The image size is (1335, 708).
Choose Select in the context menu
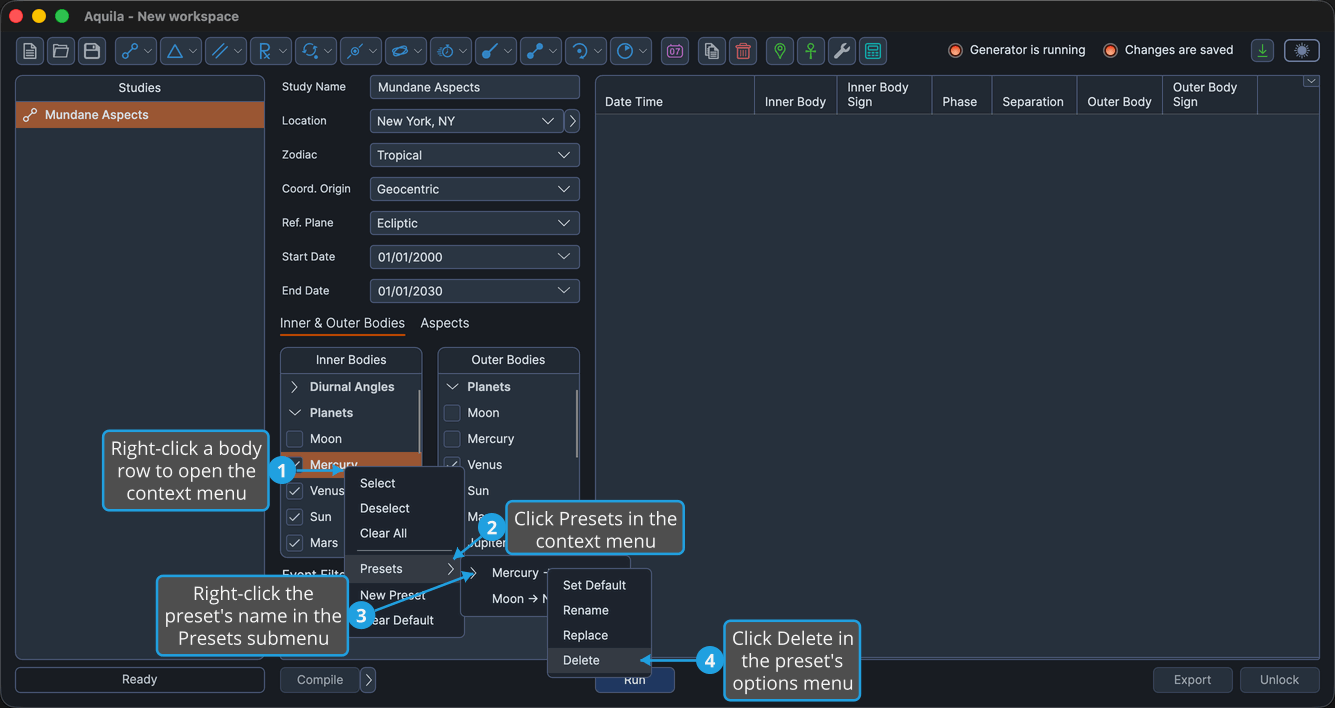point(404,483)
